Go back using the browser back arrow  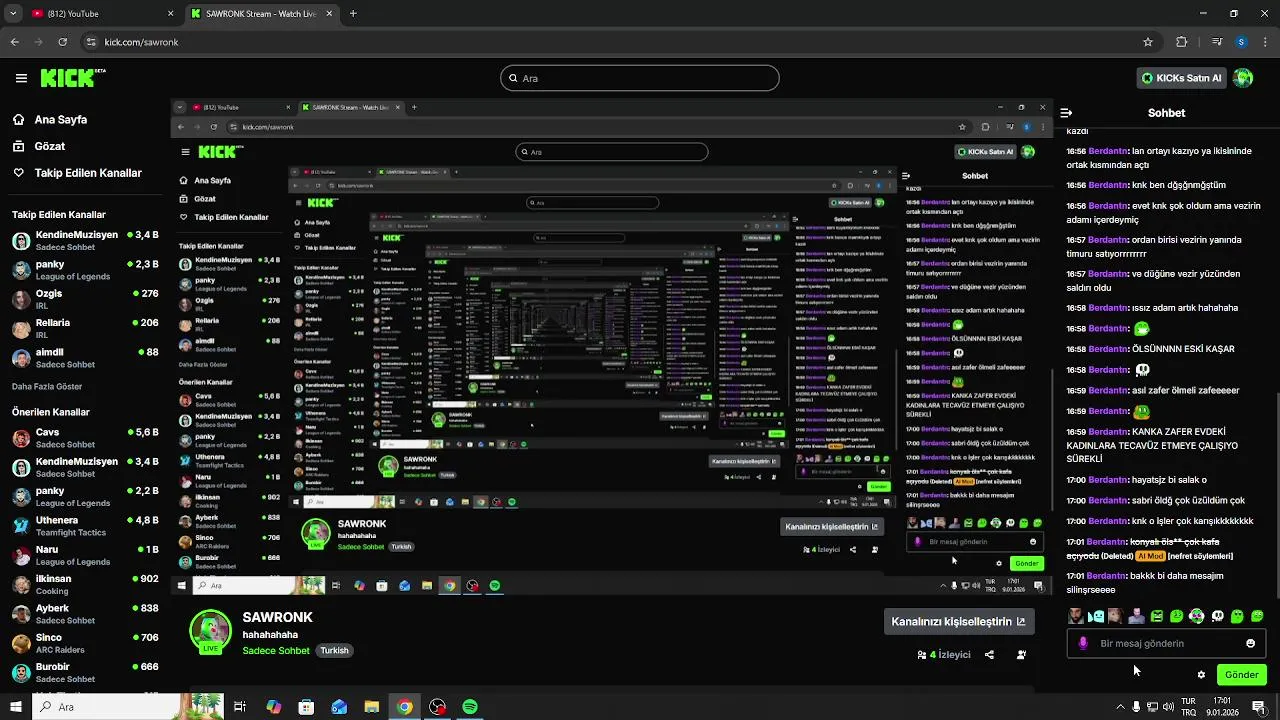pos(15,42)
